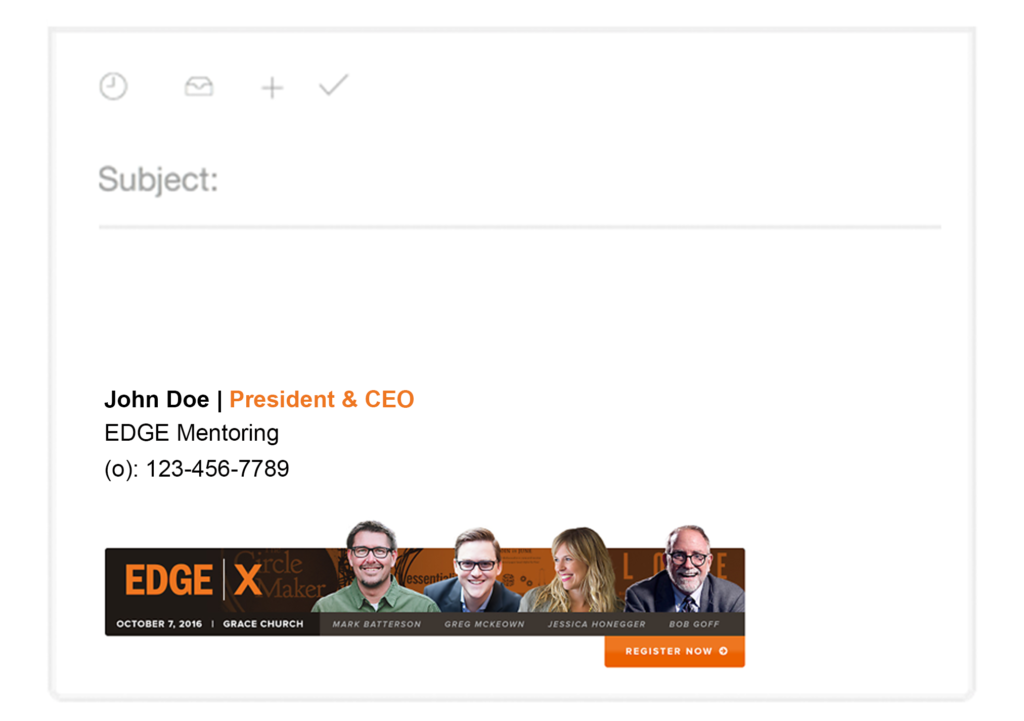Viewport: 1024px width, 721px height.
Task: Click the event banner thumbnail image
Action: (x=424, y=592)
